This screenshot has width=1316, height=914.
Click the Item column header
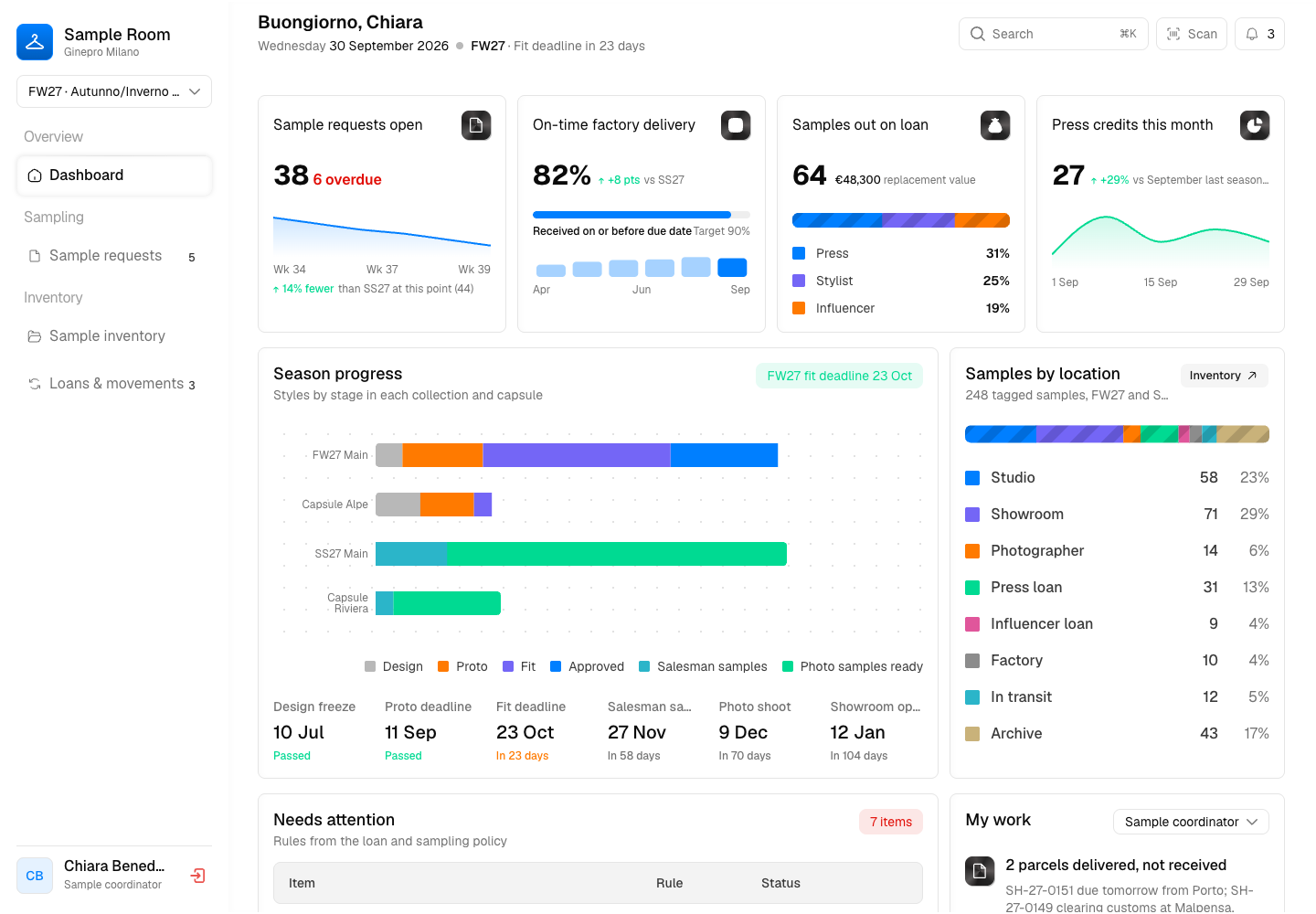coord(302,883)
